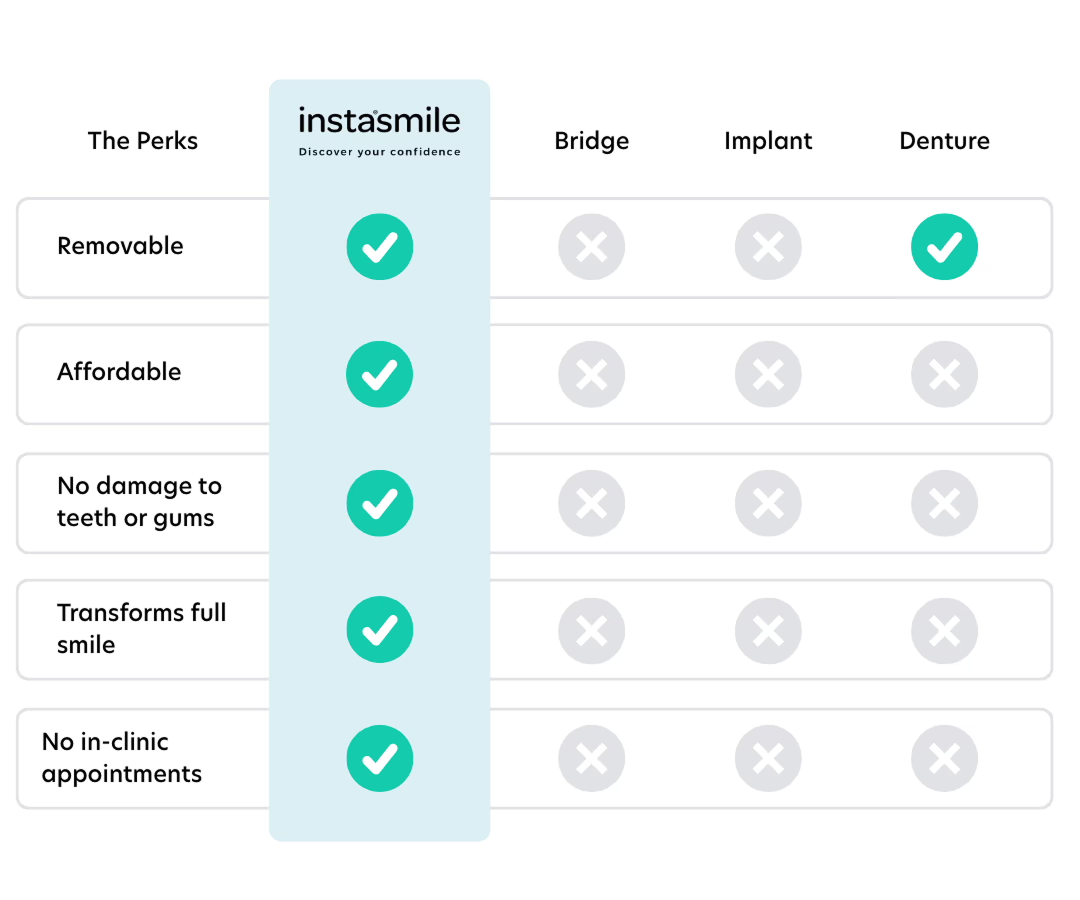Click Implant's X for No damage row
1080x900 pixels.
(x=768, y=503)
